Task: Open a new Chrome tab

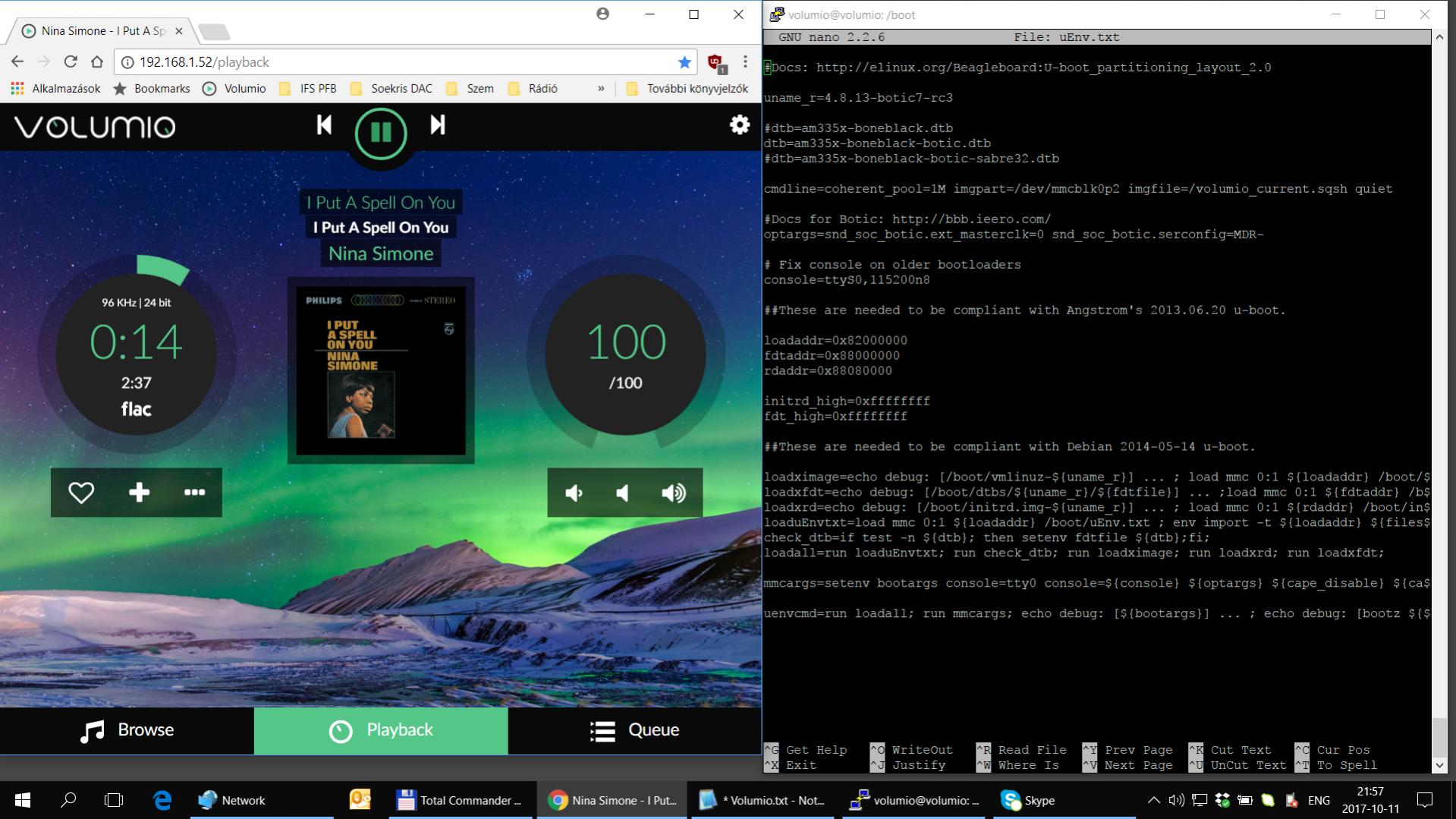Action: pyautogui.click(x=213, y=32)
